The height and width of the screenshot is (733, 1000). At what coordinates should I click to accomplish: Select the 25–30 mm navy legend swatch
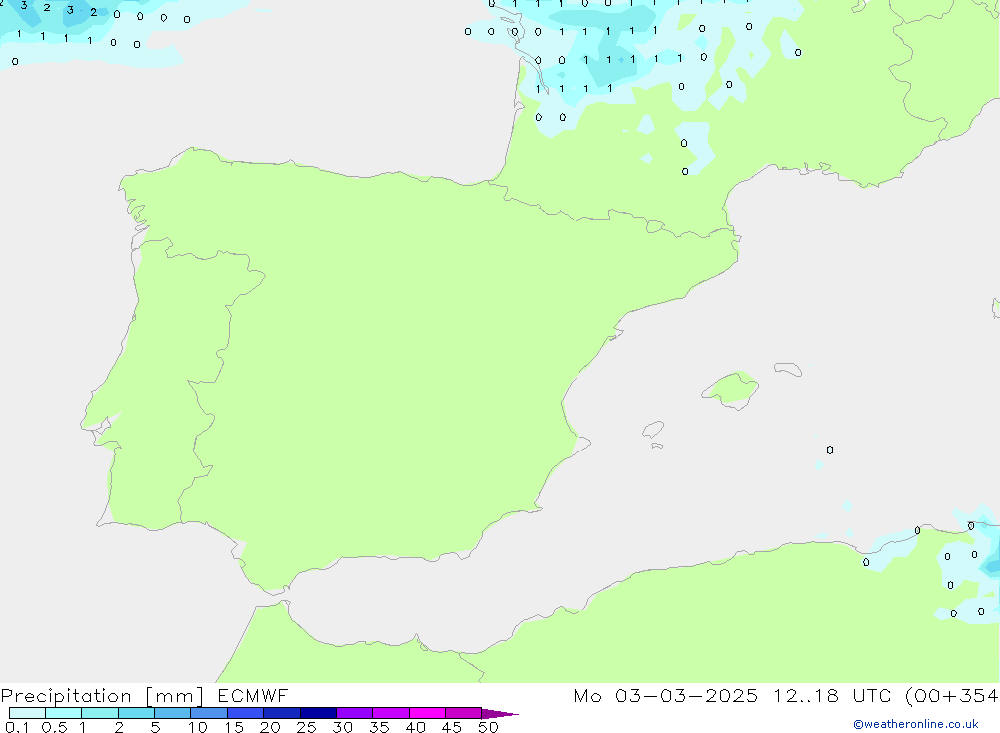[x=318, y=713]
